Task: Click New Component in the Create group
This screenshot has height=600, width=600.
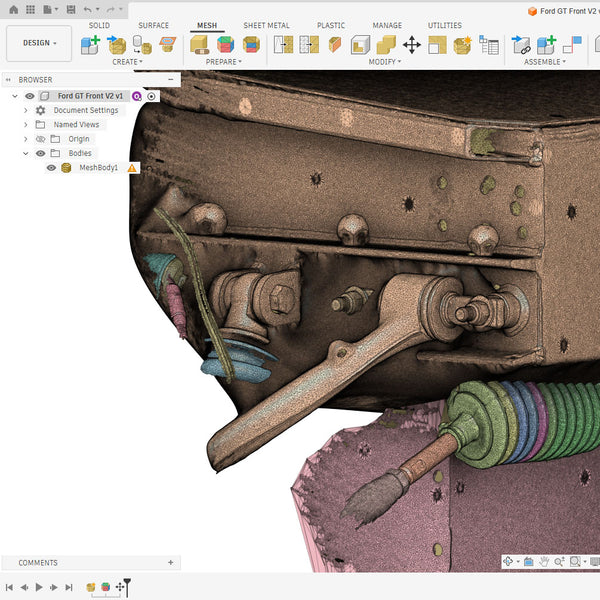Action: click(x=90, y=45)
